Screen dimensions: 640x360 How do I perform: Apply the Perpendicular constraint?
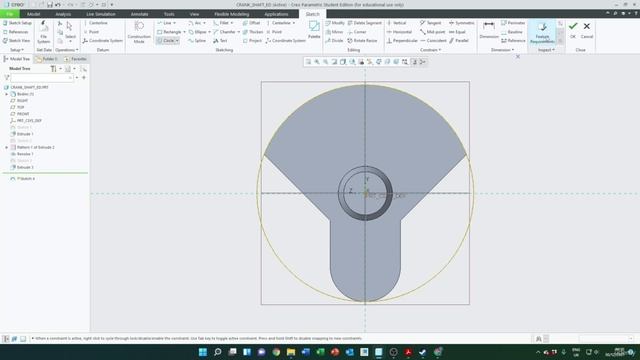coord(402,41)
